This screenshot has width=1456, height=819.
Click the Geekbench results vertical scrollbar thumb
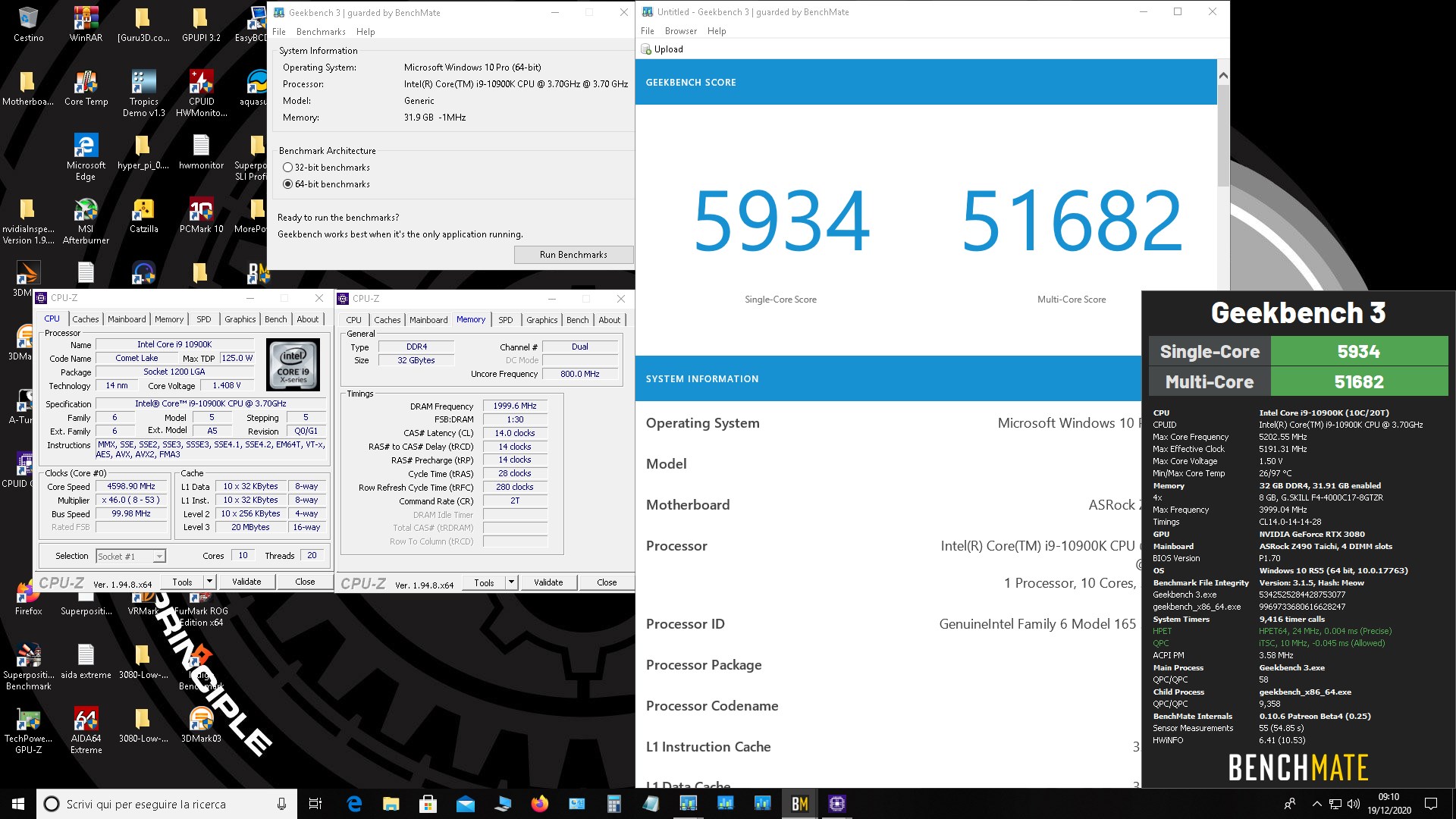1222,135
